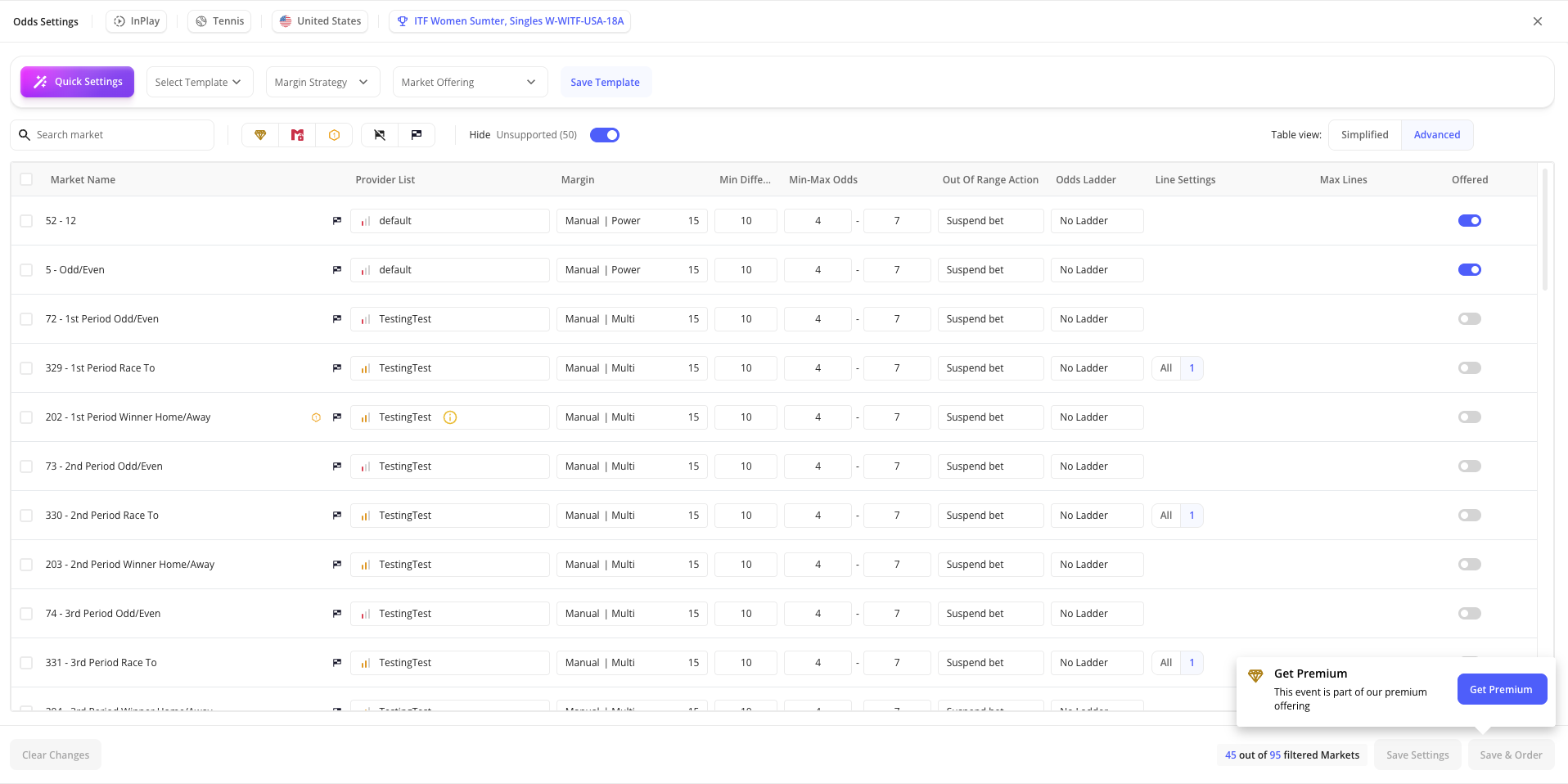
Task: Switch table view to Simplified
Action: tap(1364, 135)
